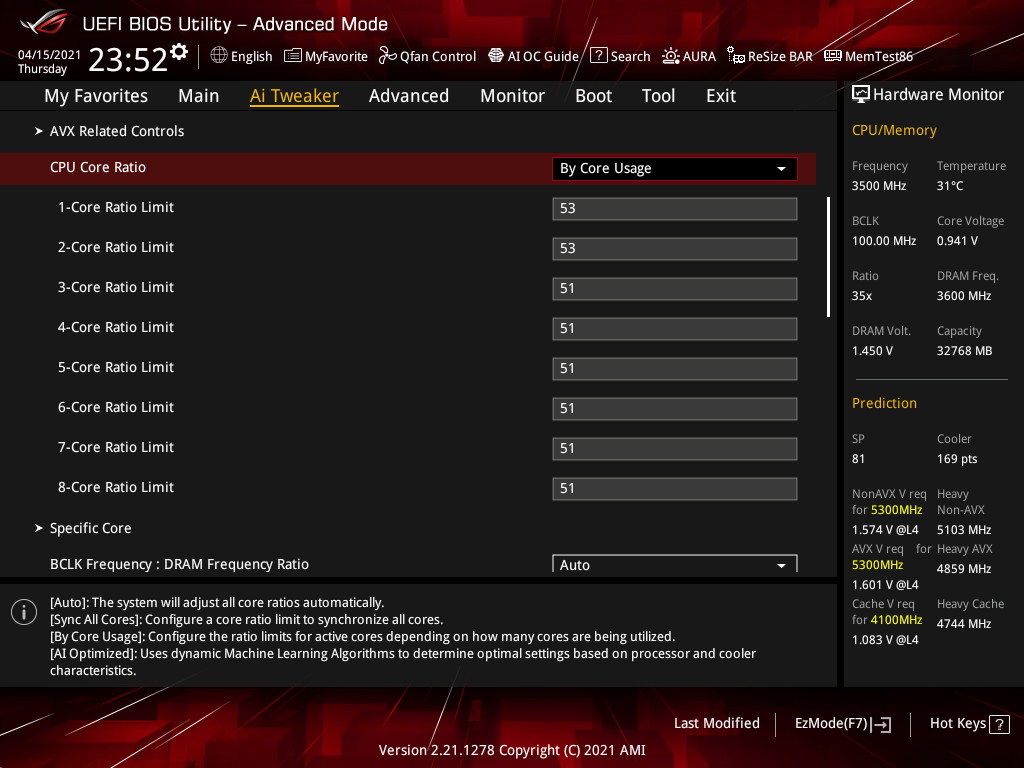
Task: Edit 5-Core Ratio Limit field
Action: 674,368
